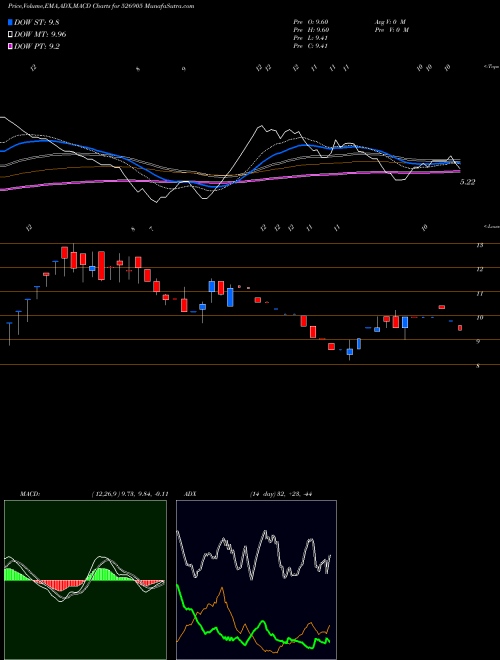Click the 'Pre O: 9.60' value

311,22
